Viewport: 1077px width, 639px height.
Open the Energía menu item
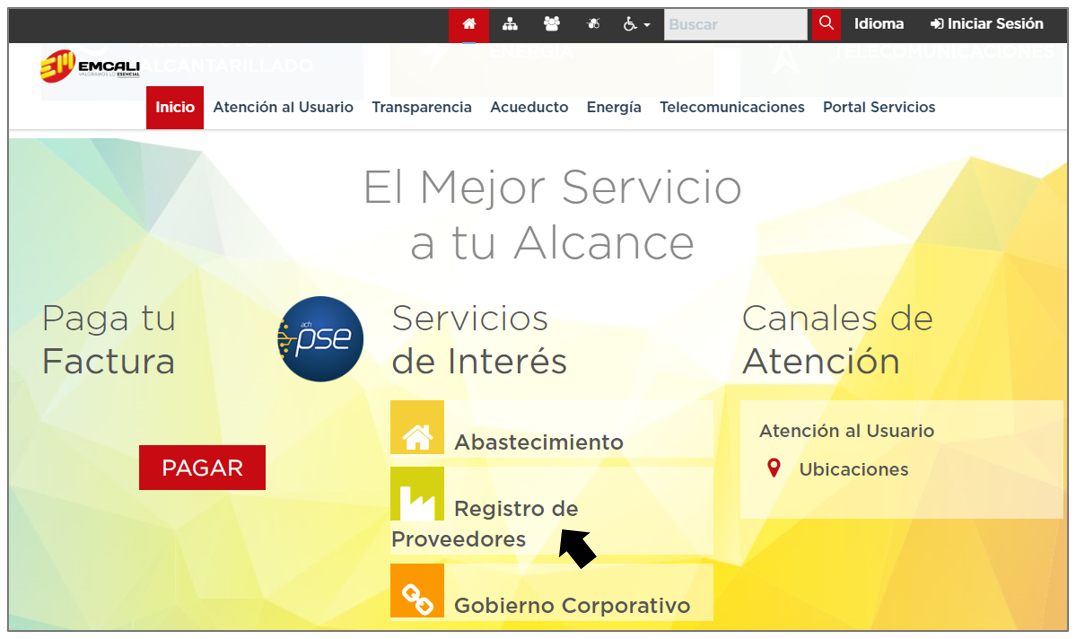coord(614,107)
